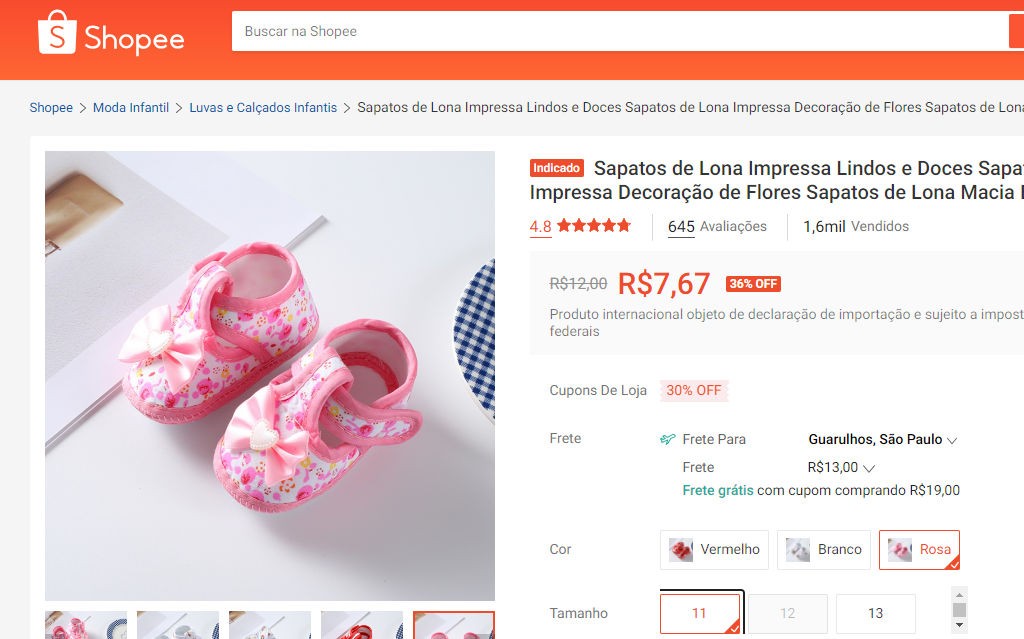This screenshot has width=1024, height=639.
Task: Click the five-star rating icons
Action: coord(594,226)
